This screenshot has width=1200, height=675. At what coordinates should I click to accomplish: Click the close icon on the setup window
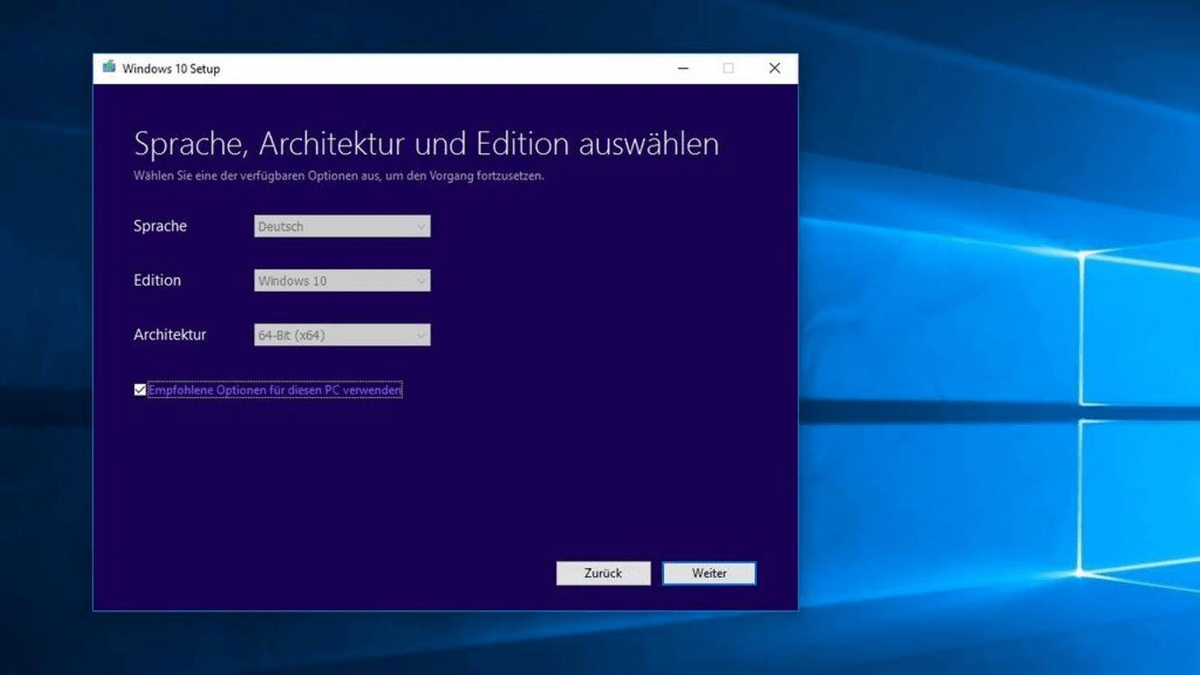coord(774,68)
